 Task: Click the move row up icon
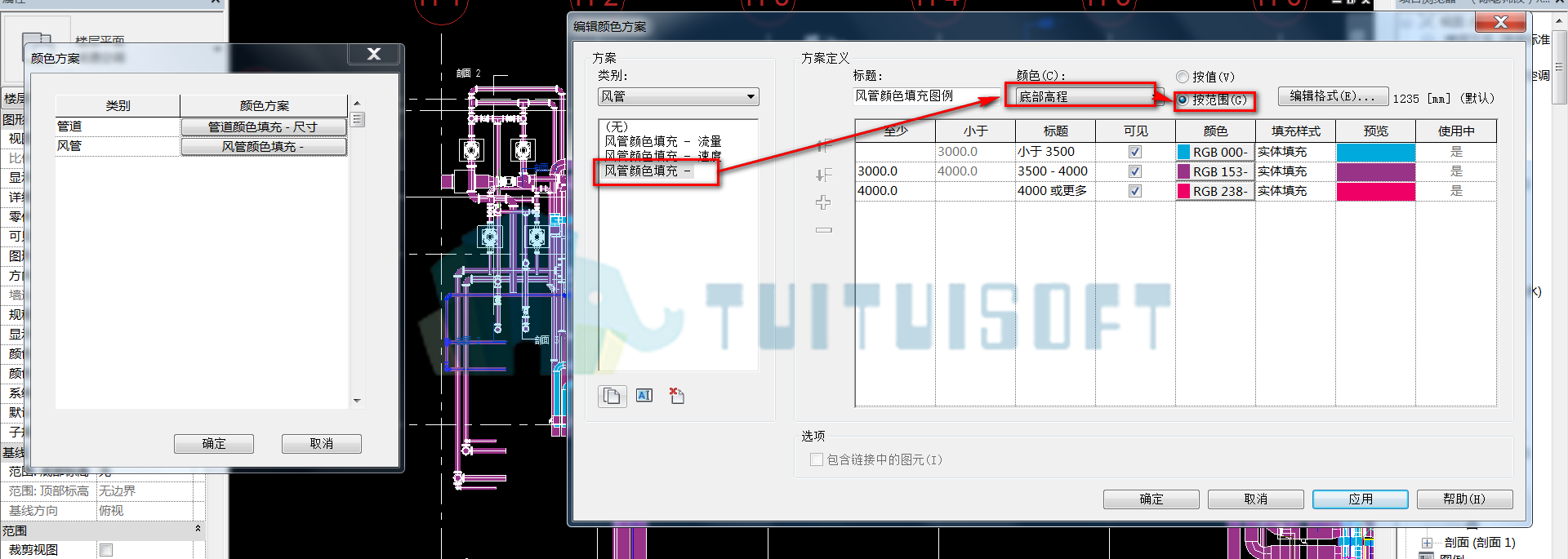pyautogui.click(x=823, y=147)
